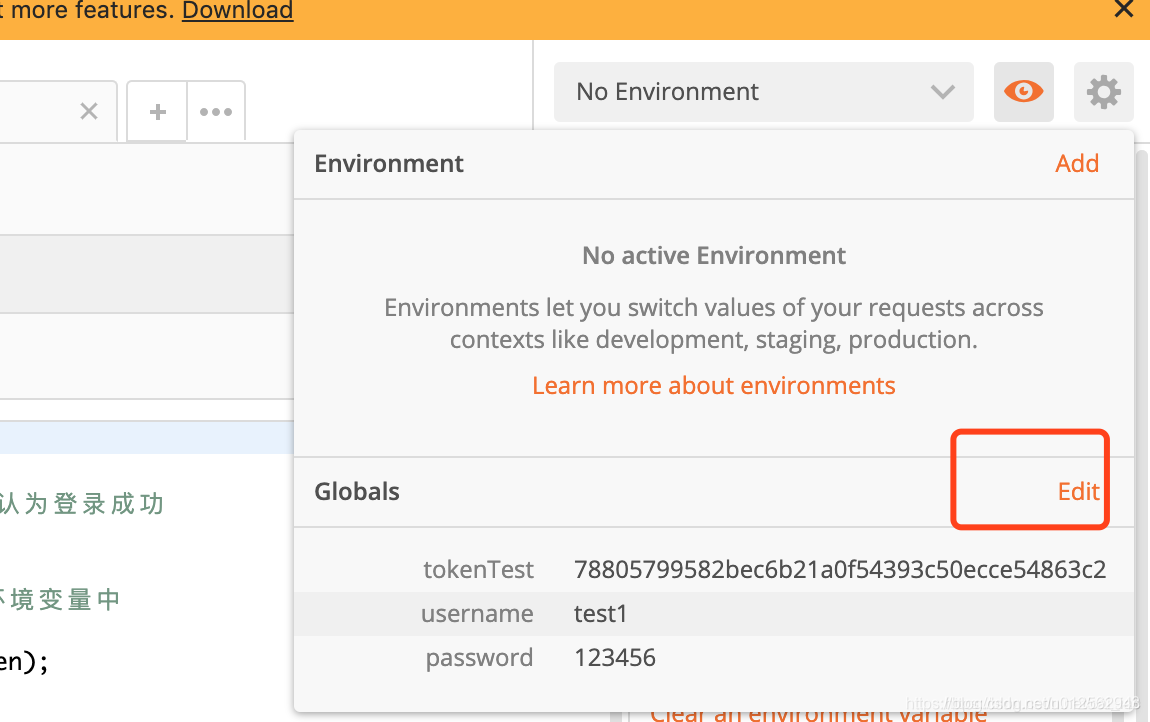Select the username global variable row
The width and height of the screenshot is (1150, 722).
[x=714, y=613]
